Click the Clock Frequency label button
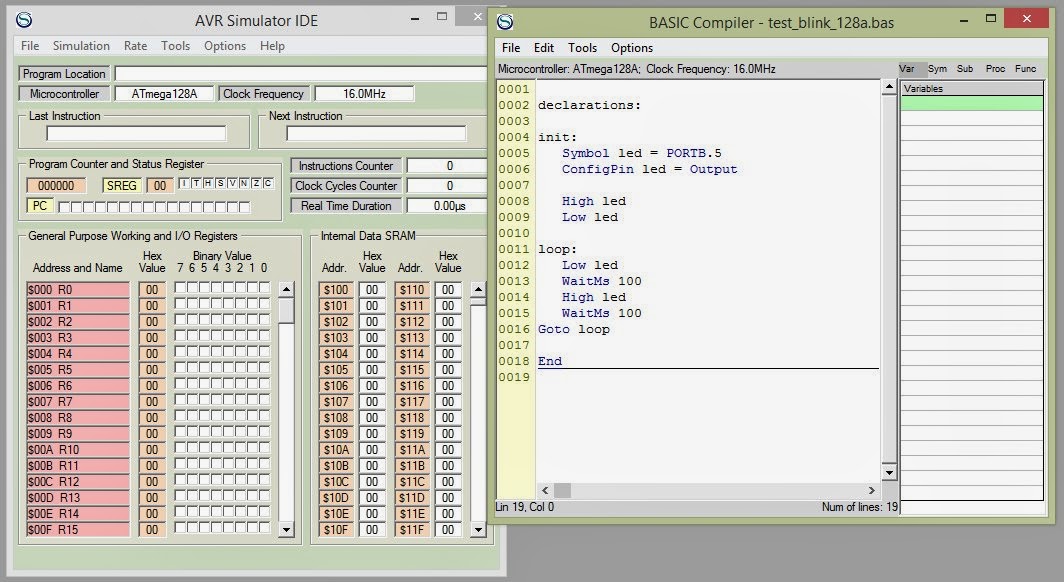This screenshot has height=582, width=1064. 263,94
